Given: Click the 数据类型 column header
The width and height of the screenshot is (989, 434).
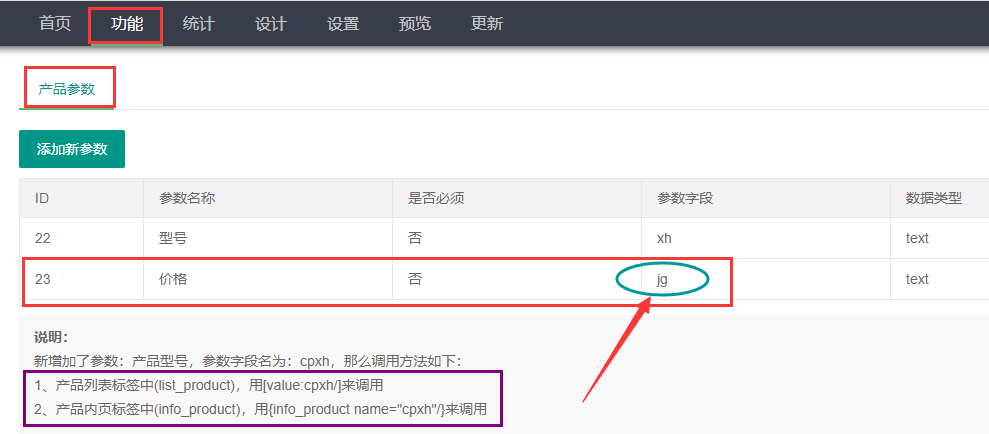Looking at the screenshot, I should point(934,198).
